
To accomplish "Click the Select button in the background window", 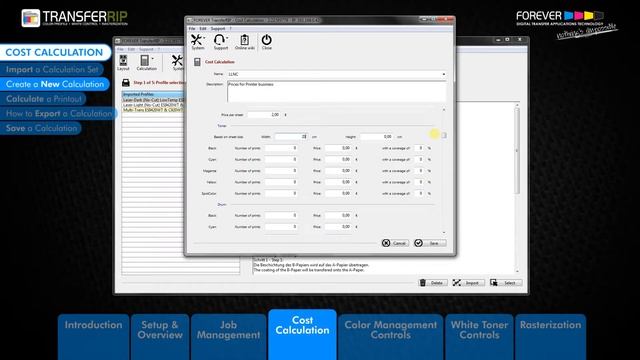I will 505,282.
